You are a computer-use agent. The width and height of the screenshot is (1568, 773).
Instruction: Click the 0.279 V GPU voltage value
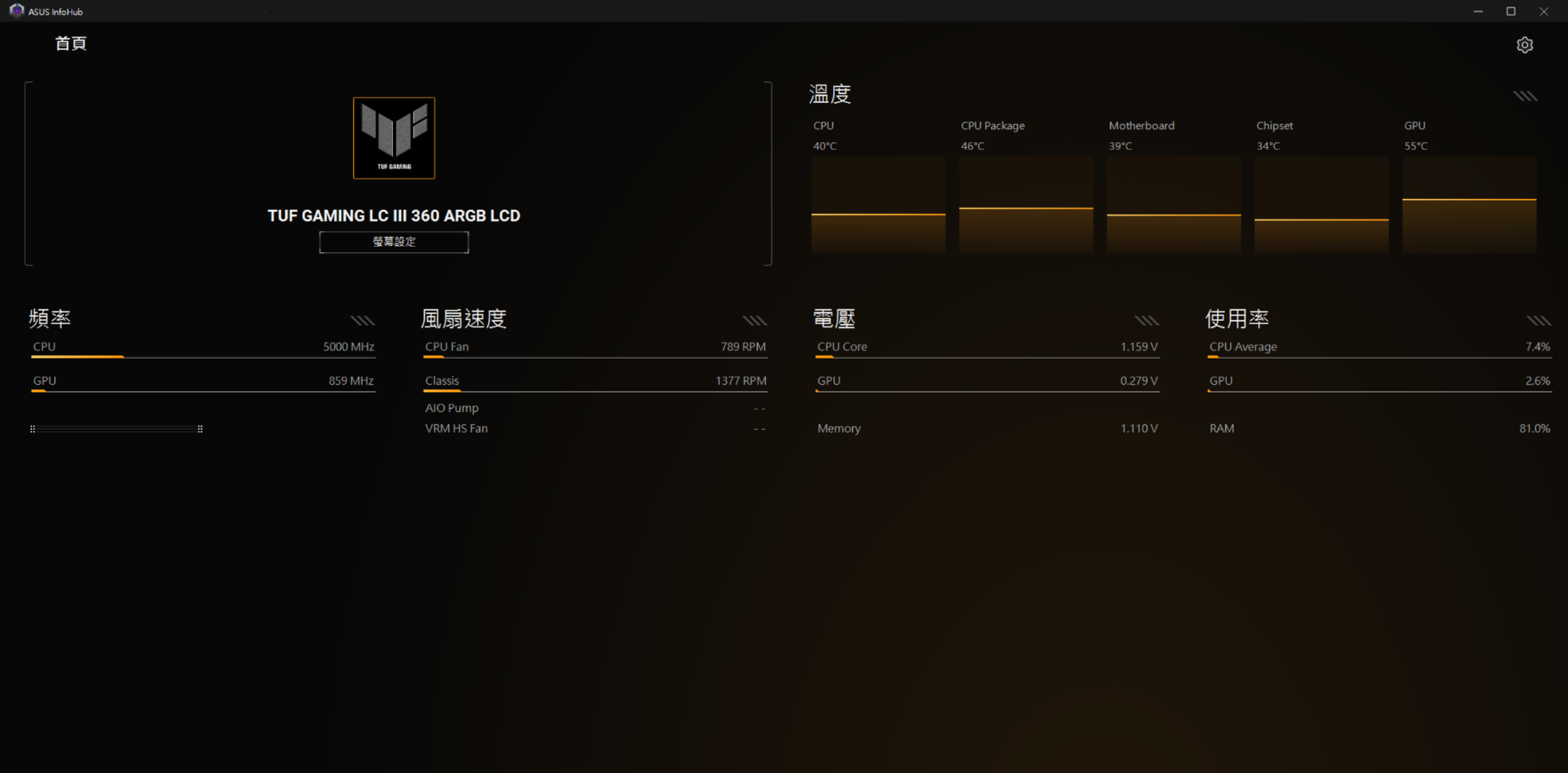click(1139, 381)
